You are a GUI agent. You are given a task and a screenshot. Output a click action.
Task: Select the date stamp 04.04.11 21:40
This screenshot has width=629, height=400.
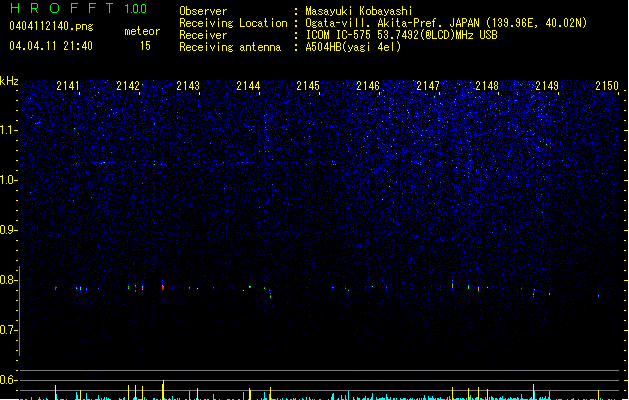point(51,46)
